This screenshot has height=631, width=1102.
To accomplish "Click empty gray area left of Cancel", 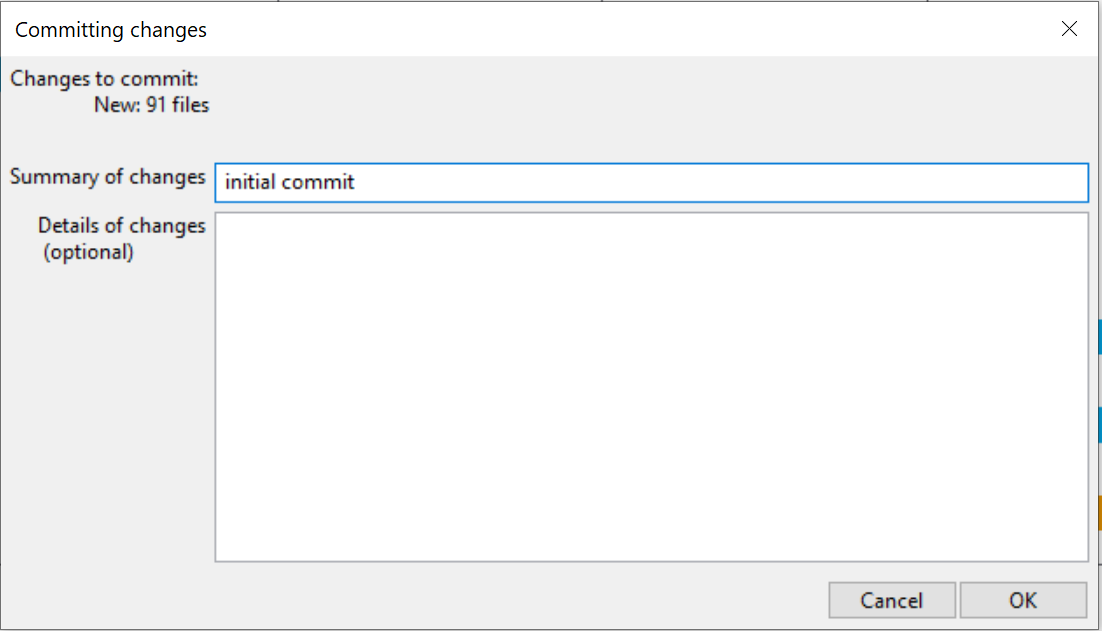I will [x=500, y=600].
